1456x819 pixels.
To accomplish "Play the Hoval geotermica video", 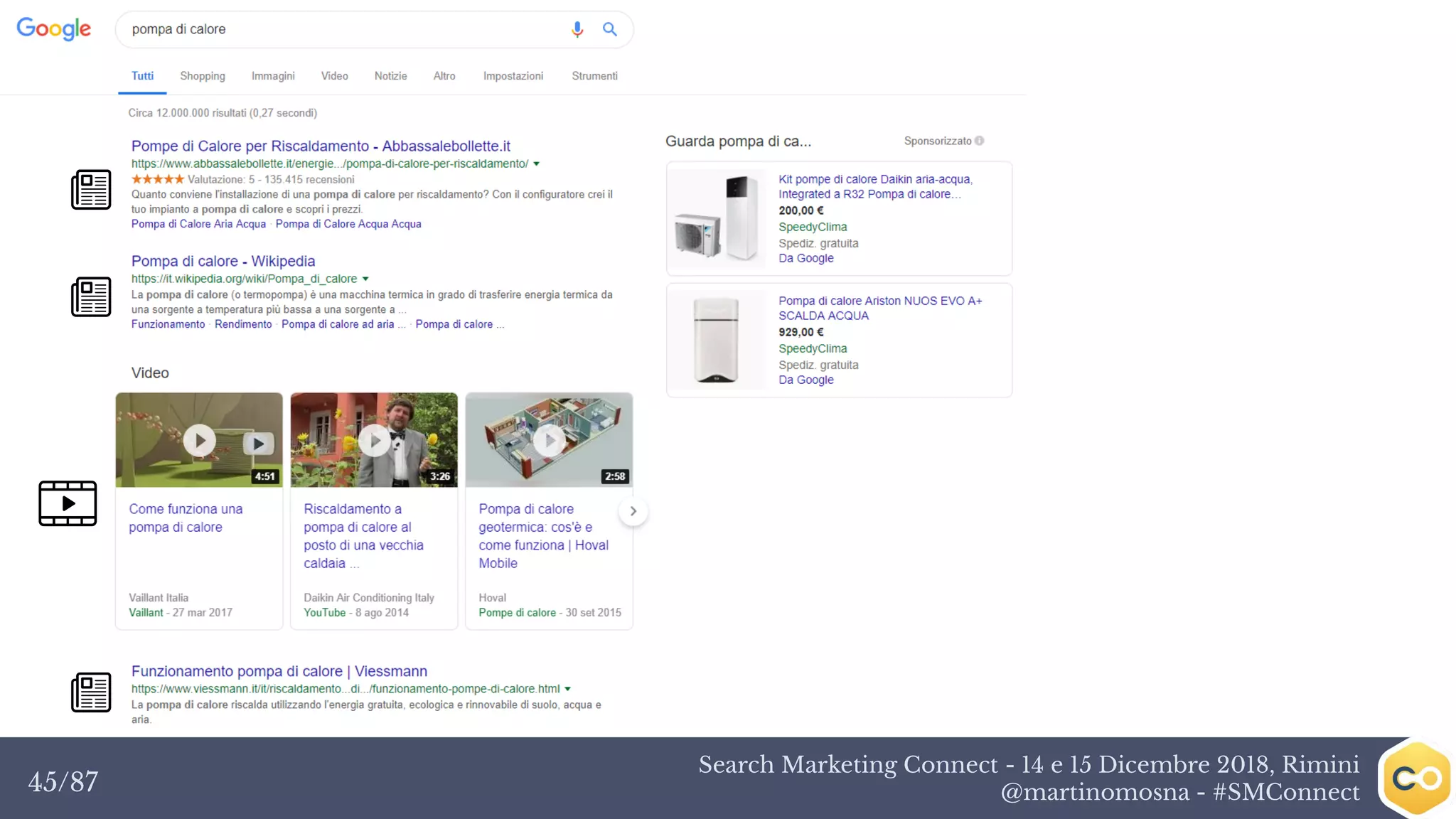I will [550, 441].
